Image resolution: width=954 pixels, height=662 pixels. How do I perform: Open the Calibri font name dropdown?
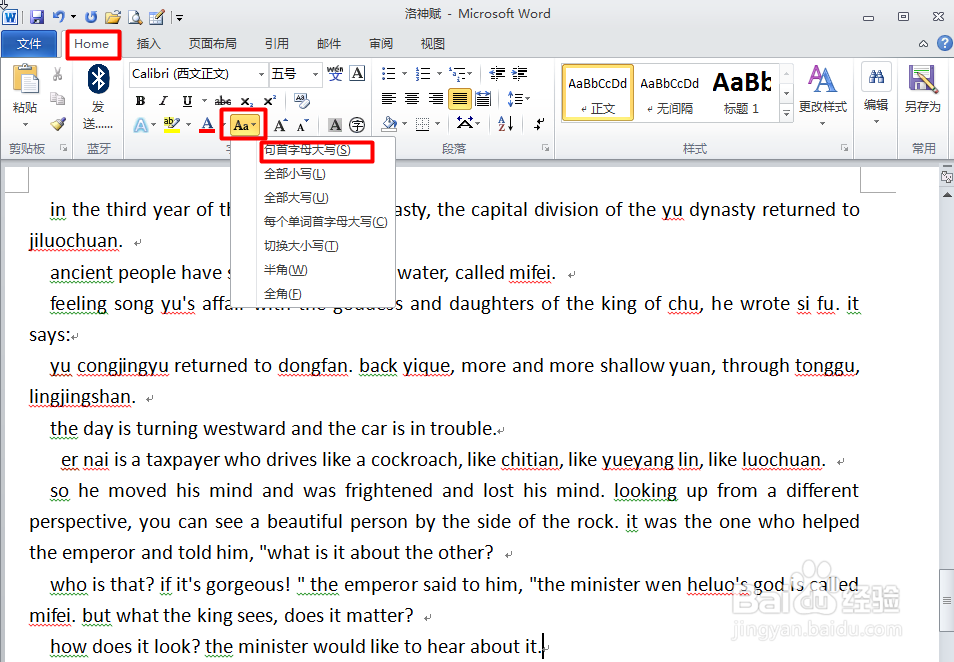click(x=261, y=74)
